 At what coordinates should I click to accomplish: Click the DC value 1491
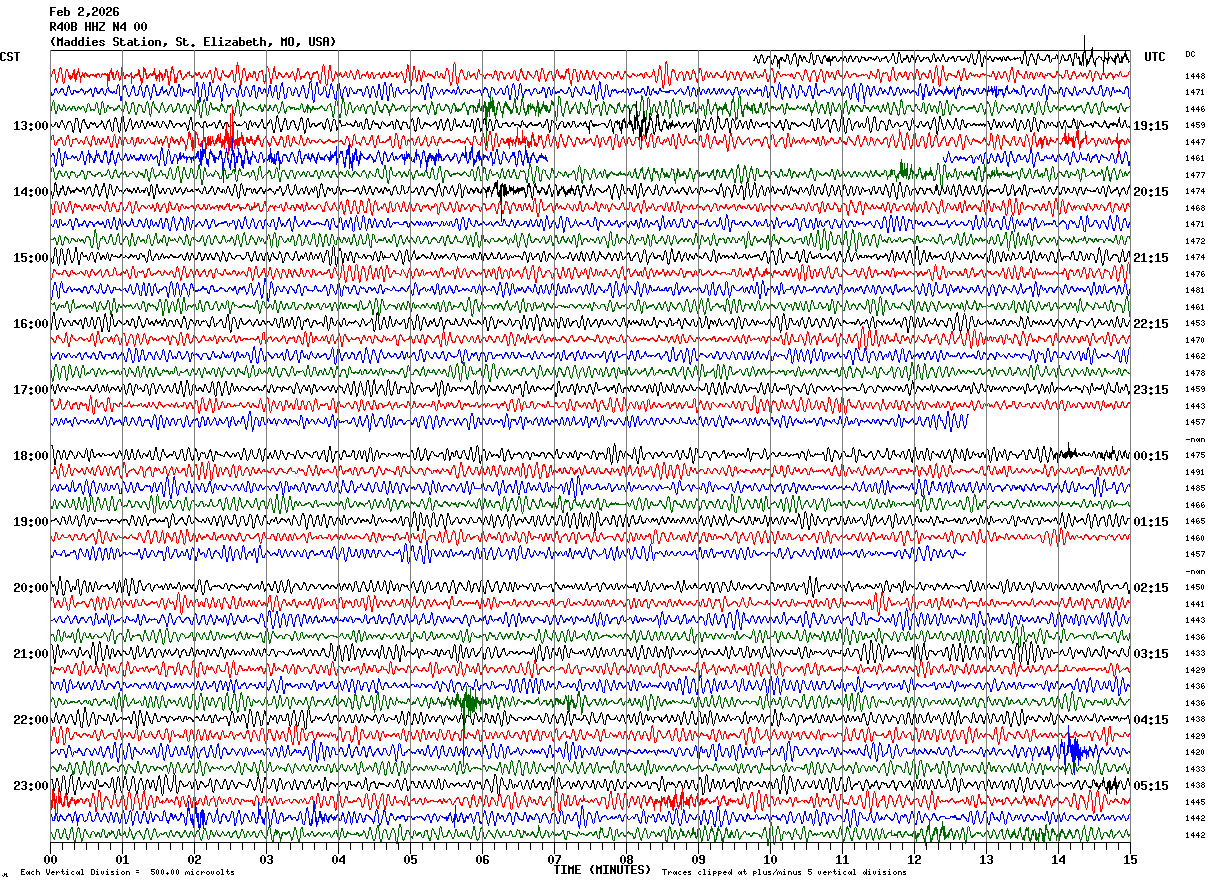tap(1194, 472)
